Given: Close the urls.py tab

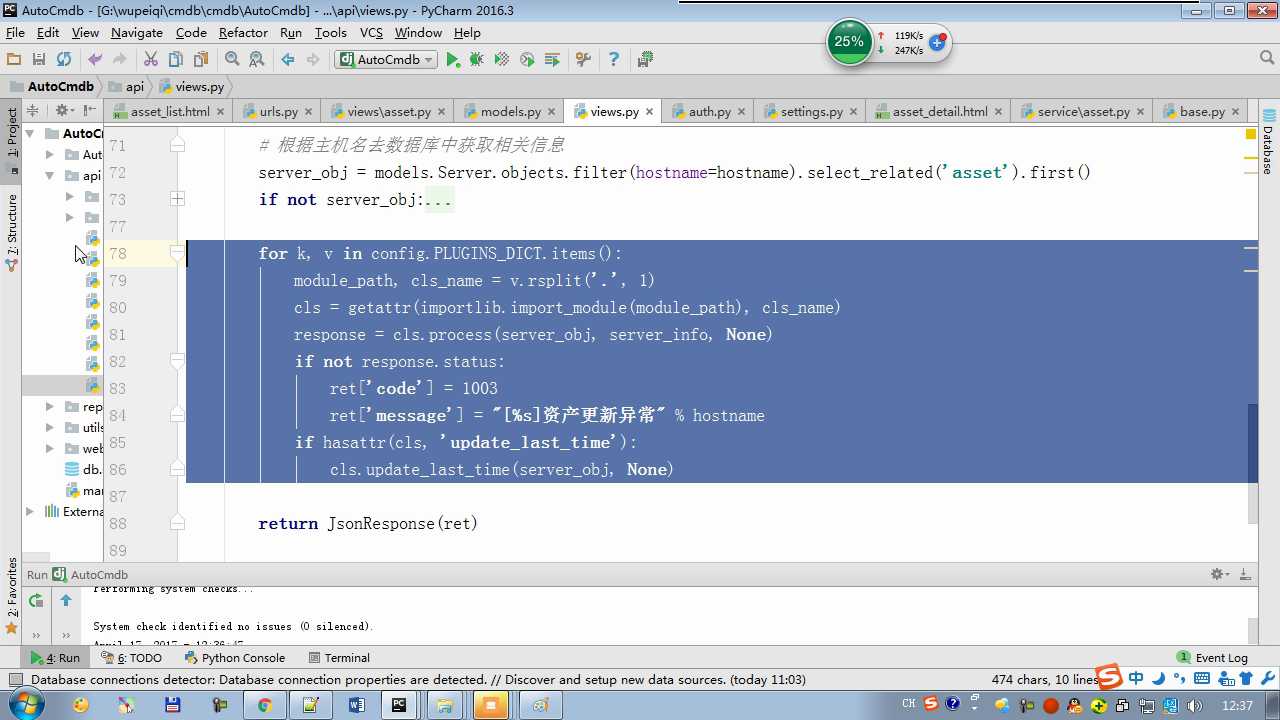Looking at the screenshot, I should (x=308, y=112).
